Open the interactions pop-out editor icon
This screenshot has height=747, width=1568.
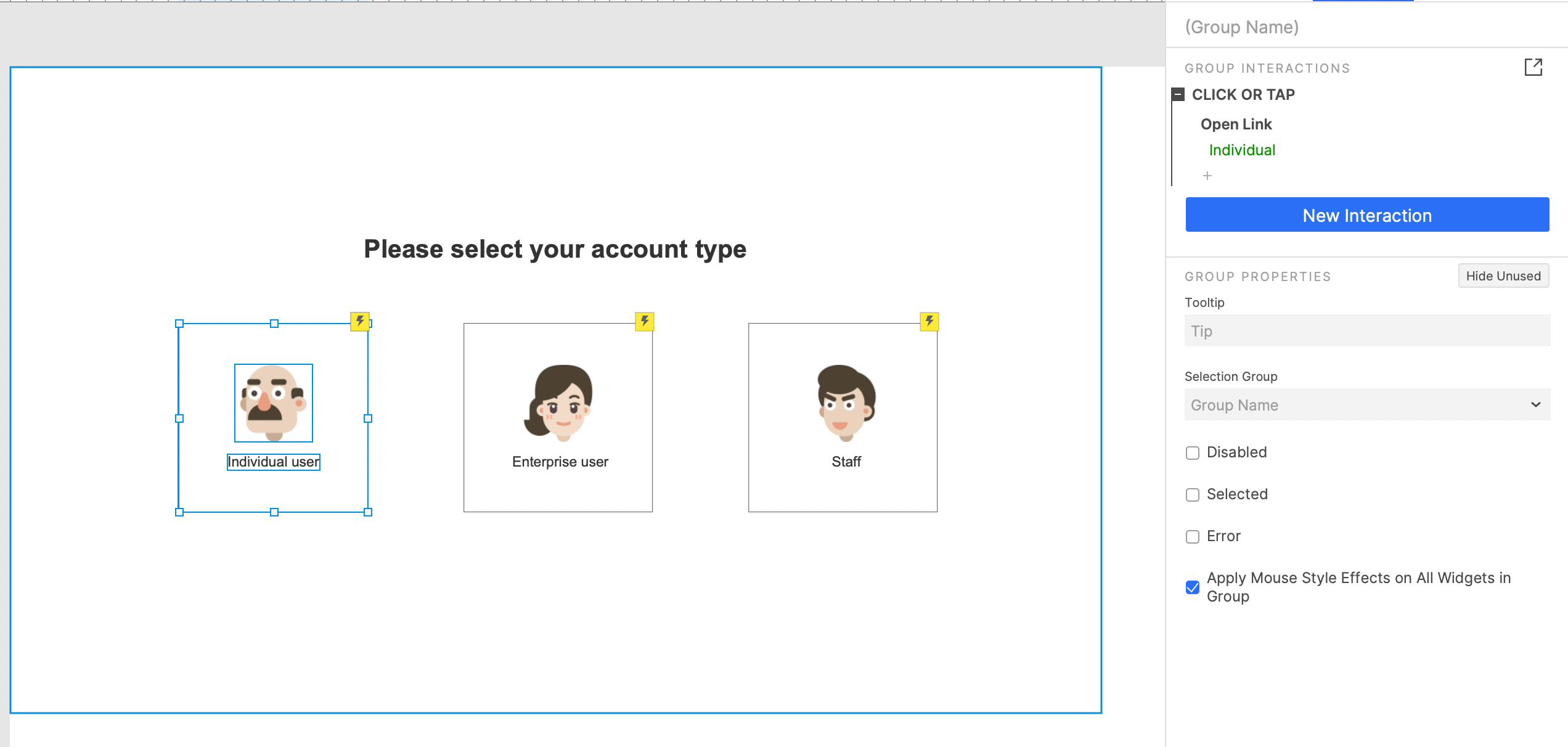[1533, 67]
